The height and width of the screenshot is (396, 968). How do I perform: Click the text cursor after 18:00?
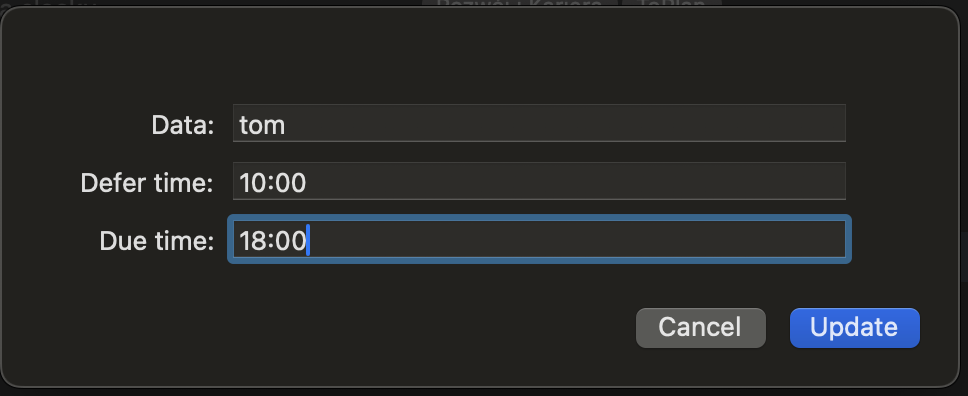(308, 240)
